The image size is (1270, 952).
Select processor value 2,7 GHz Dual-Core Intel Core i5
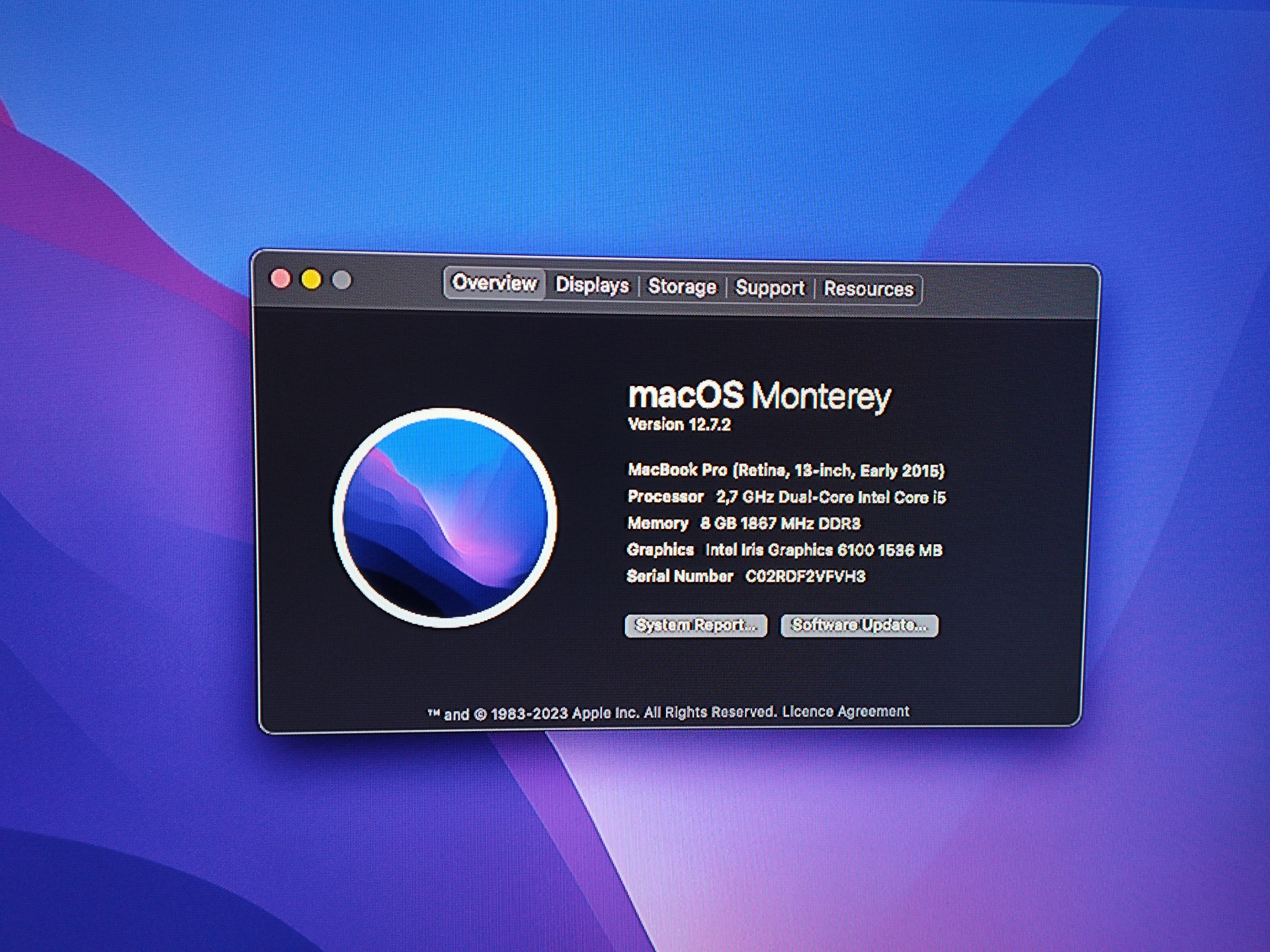point(831,497)
